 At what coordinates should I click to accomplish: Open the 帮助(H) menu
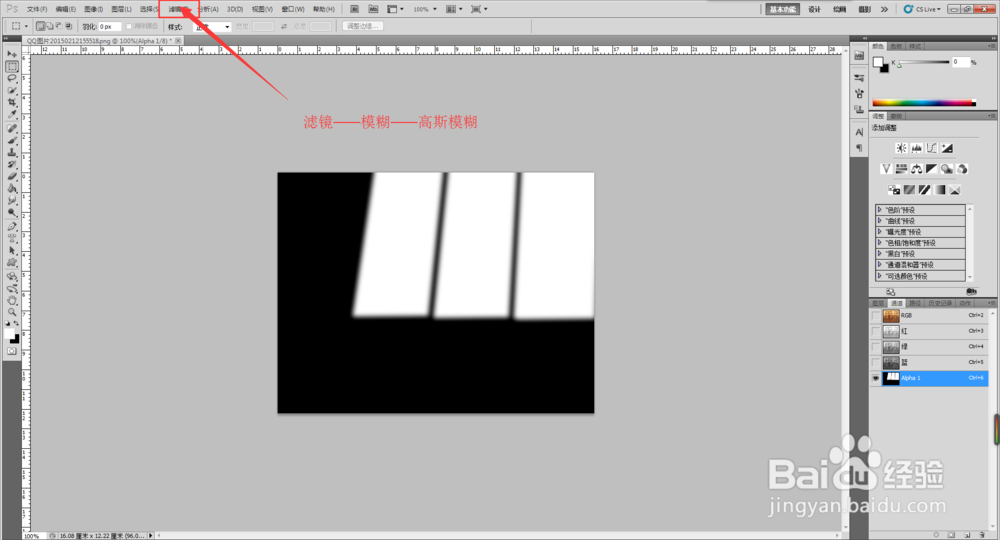(x=324, y=9)
